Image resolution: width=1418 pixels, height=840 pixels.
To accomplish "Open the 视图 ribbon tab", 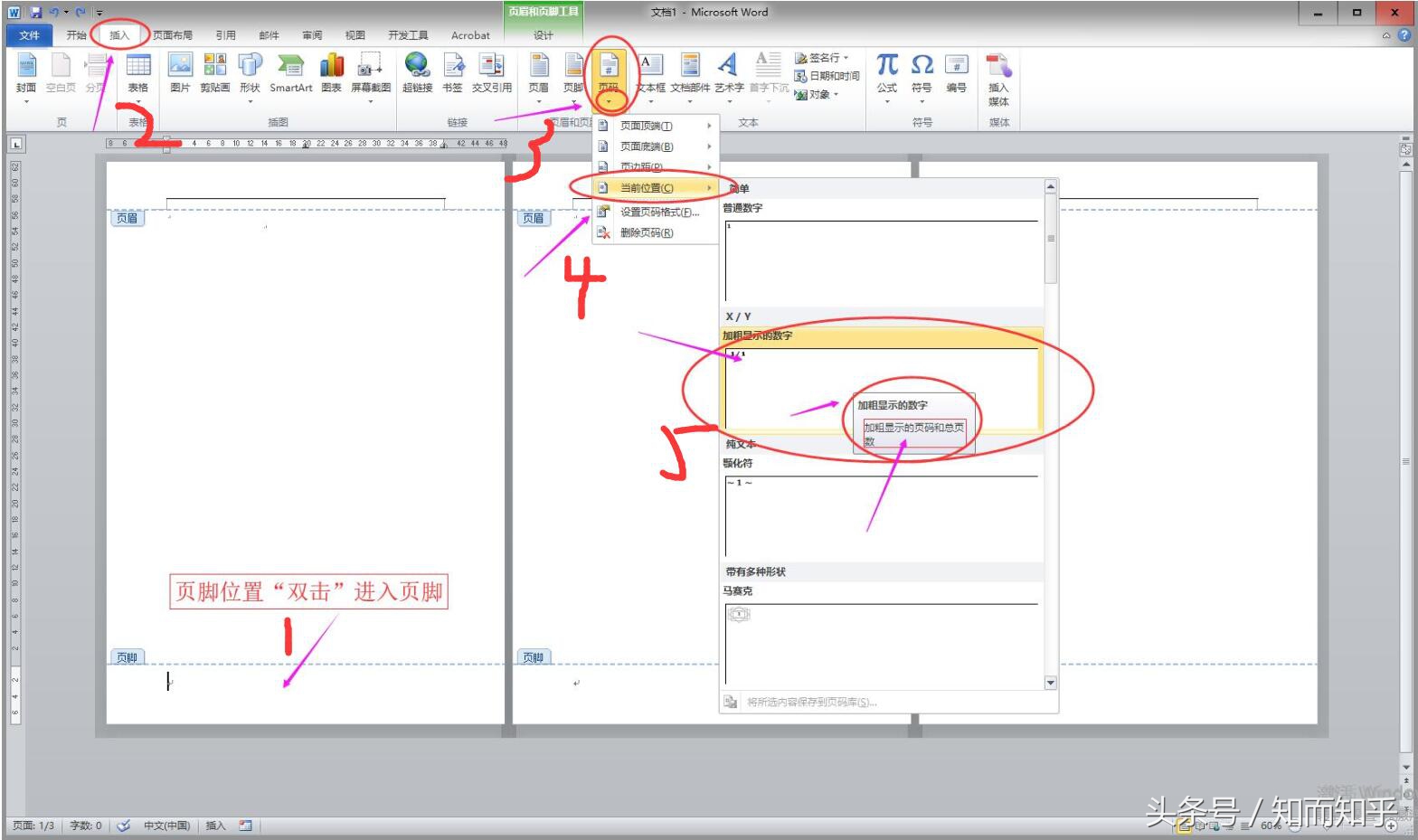I will coord(354,35).
